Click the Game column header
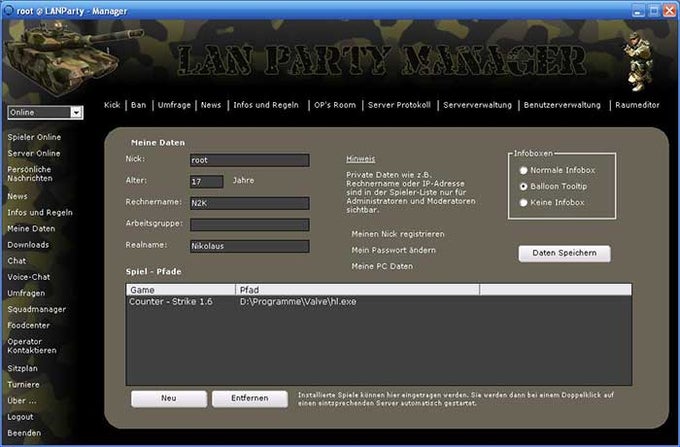This screenshot has height=447, width=680. coord(181,290)
